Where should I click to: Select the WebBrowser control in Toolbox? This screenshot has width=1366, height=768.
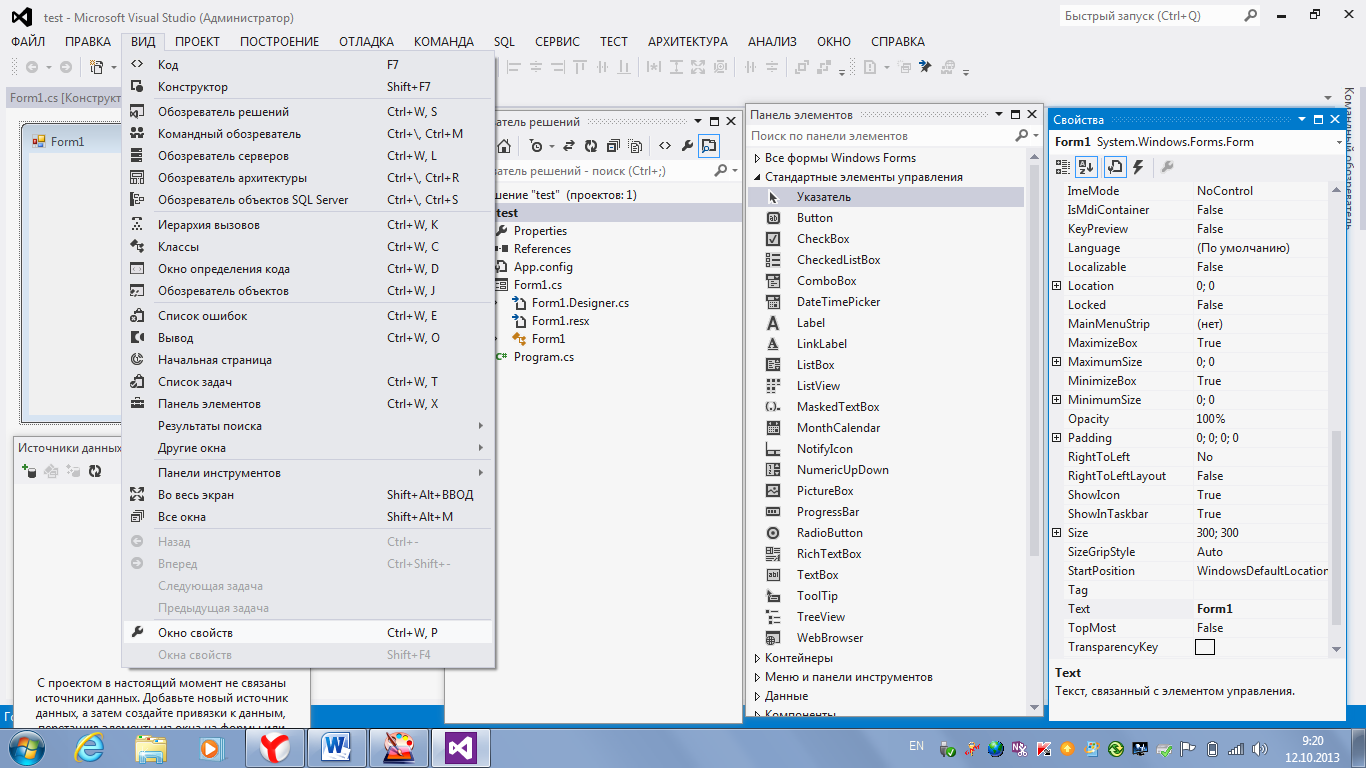(886, 638)
